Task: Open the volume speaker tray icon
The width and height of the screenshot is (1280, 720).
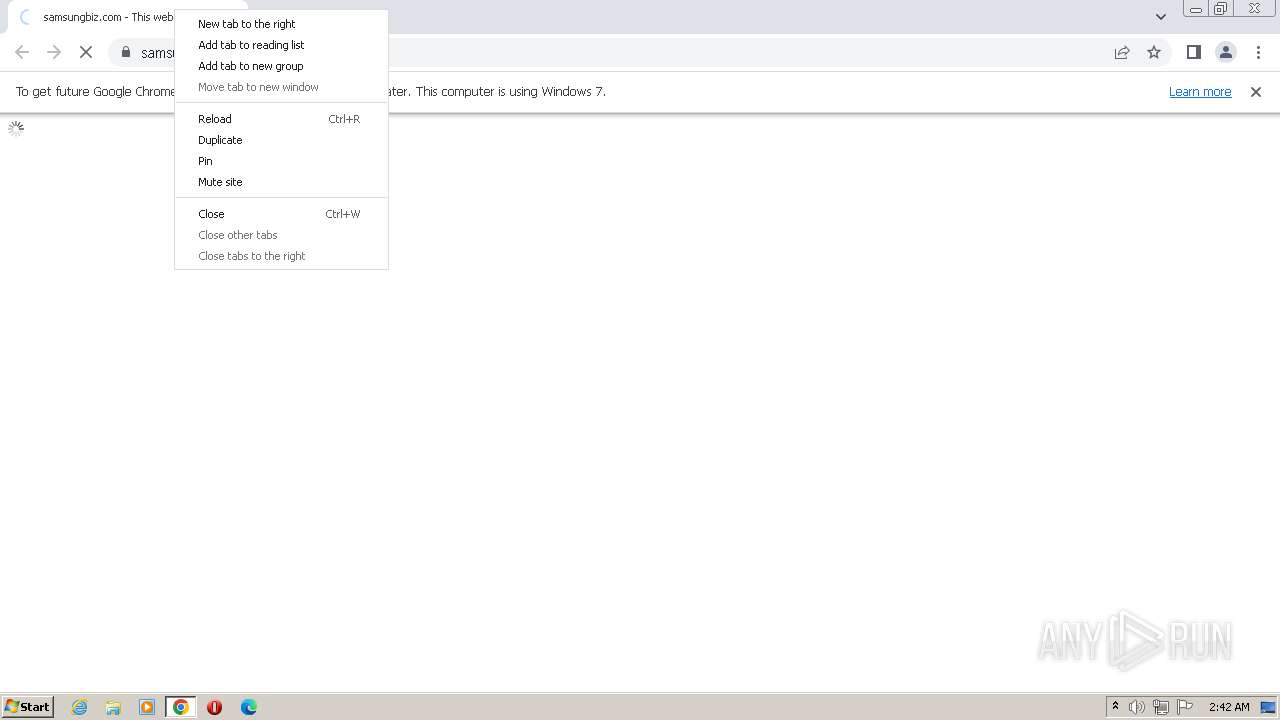Action: click(x=1137, y=707)
